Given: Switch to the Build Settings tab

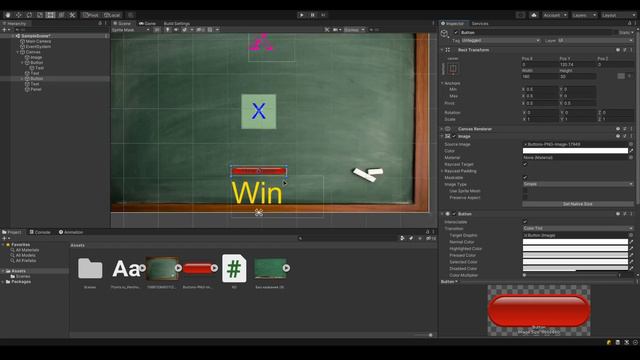Looking at the screenshot, I should (177, 23).
